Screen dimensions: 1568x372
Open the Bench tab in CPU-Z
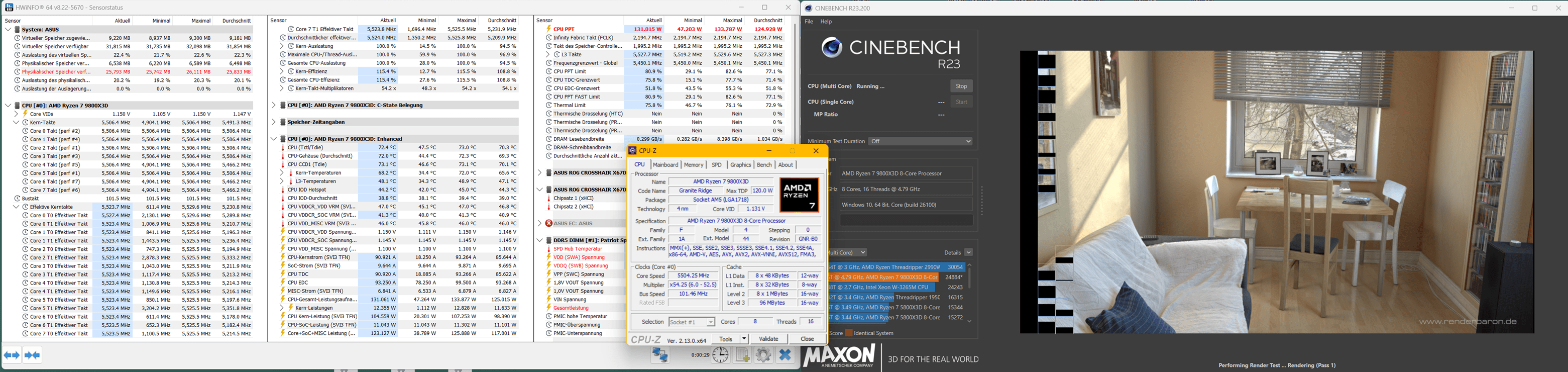point(764,165)
